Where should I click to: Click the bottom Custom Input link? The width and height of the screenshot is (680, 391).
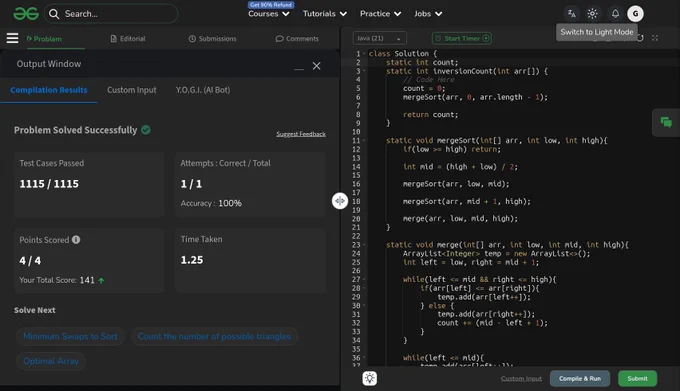521,378
